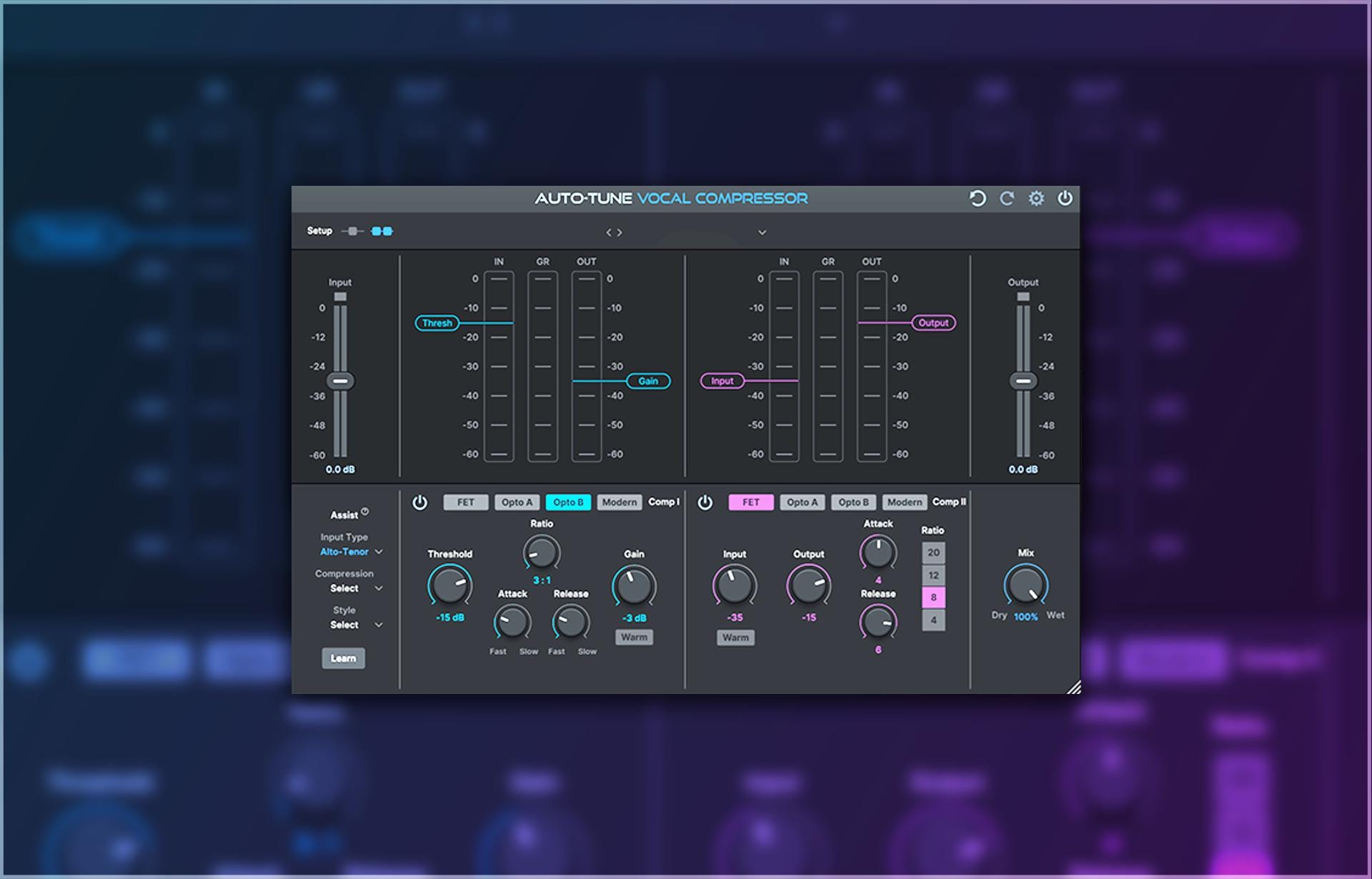This screenshot has height=879, width=1372.
Task: Click the Comp I Release knob
Action: pos(571,622)
